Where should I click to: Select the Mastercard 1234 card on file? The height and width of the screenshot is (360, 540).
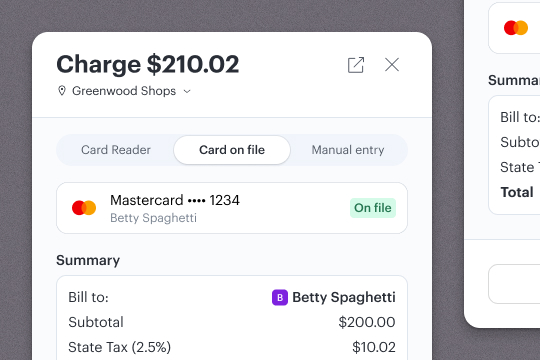click(x=232, y=208)
